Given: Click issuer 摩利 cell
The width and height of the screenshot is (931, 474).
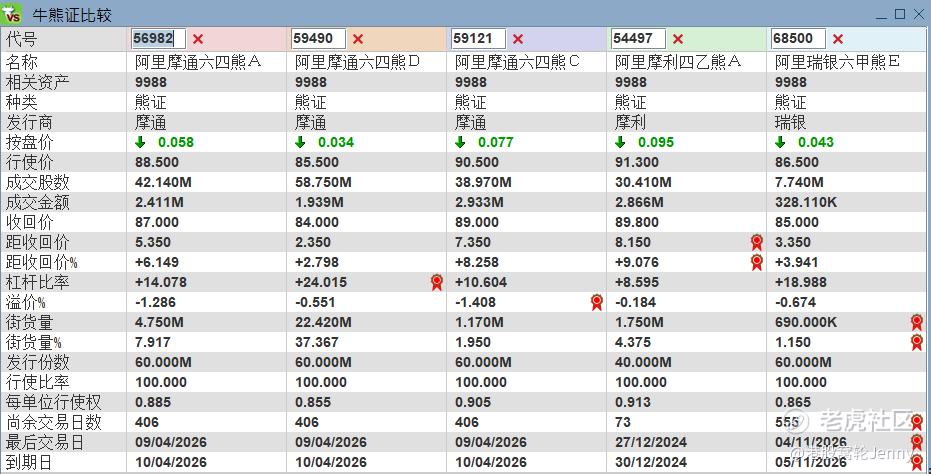Looking at the screenshot, I should (x=630, y=122).
